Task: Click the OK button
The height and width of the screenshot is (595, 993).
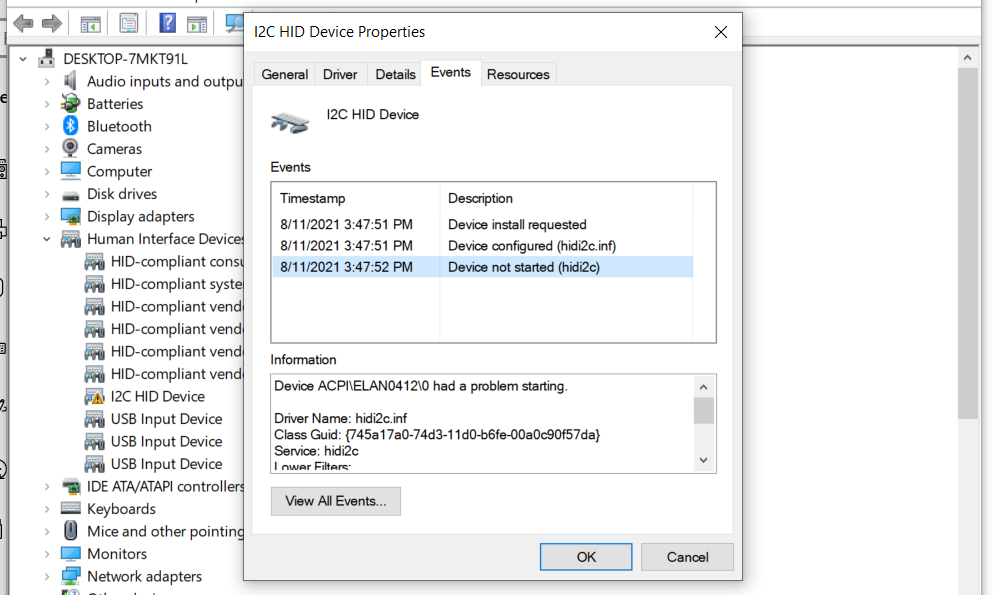Action: 586,557
